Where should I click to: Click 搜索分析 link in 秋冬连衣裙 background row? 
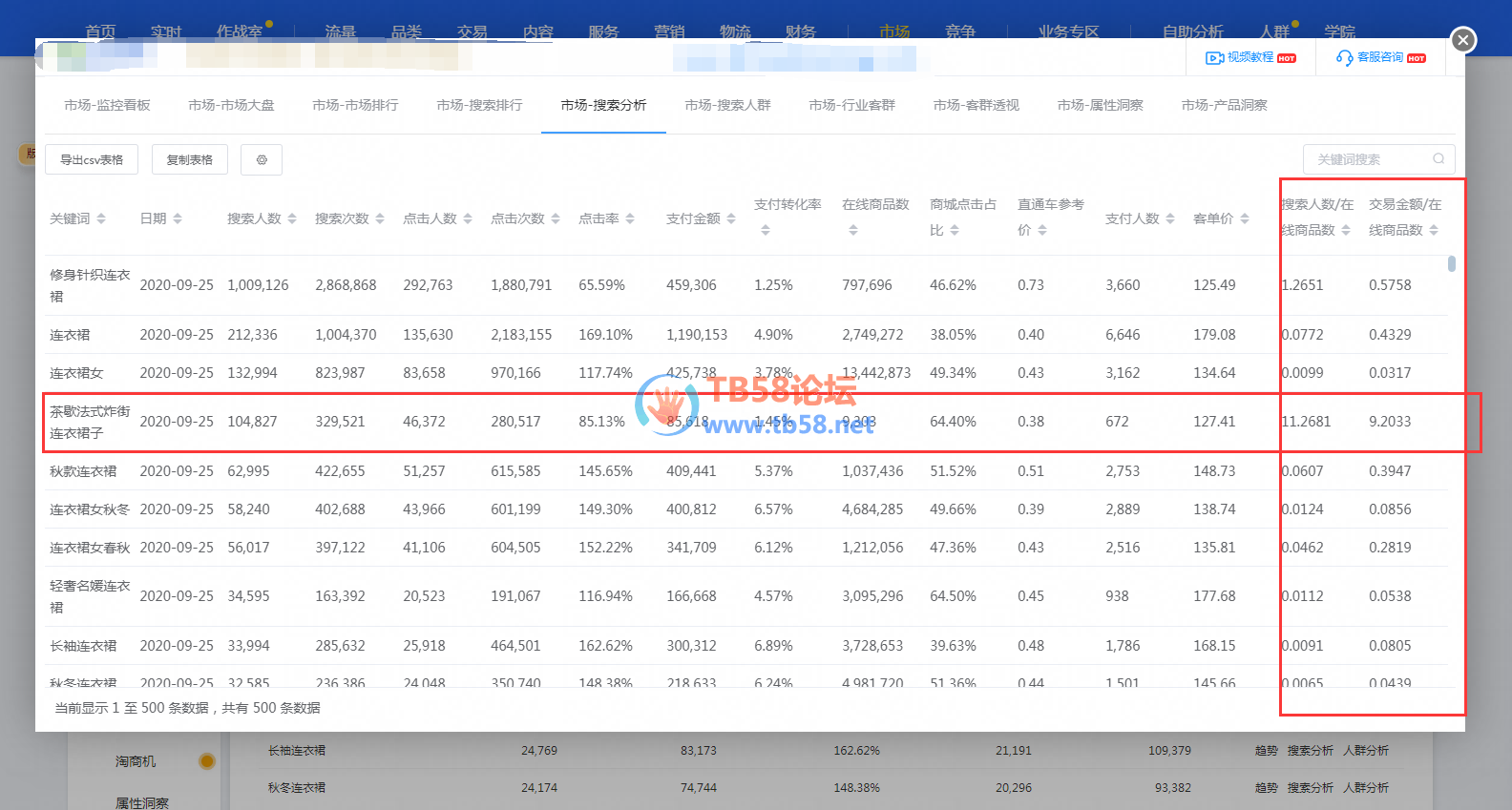(x=1310, y=788)
